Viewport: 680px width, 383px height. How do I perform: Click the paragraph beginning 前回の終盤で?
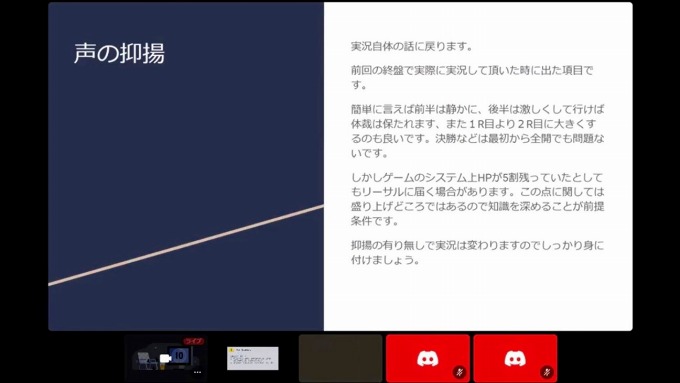coord(472,77)
